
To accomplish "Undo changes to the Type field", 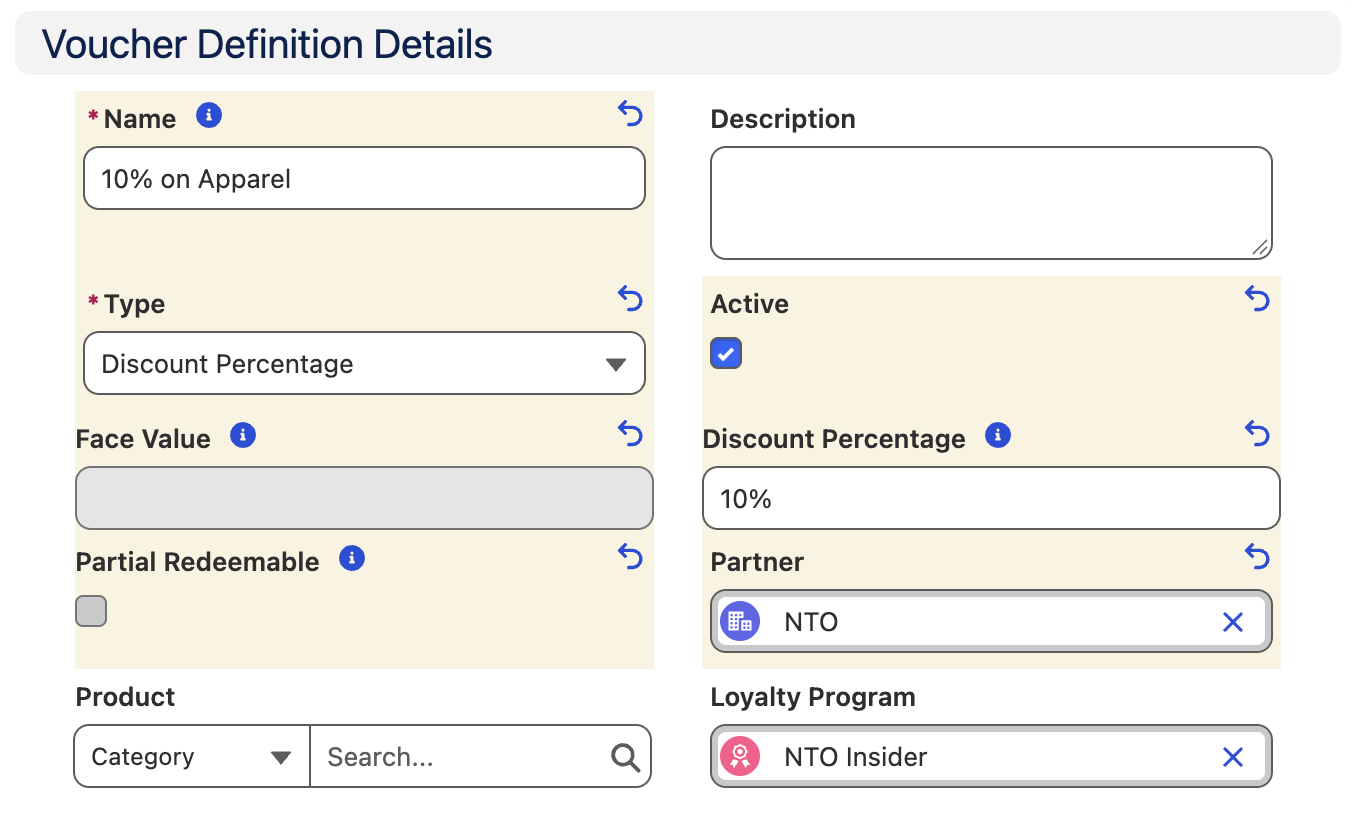I will tap(630, 298).
